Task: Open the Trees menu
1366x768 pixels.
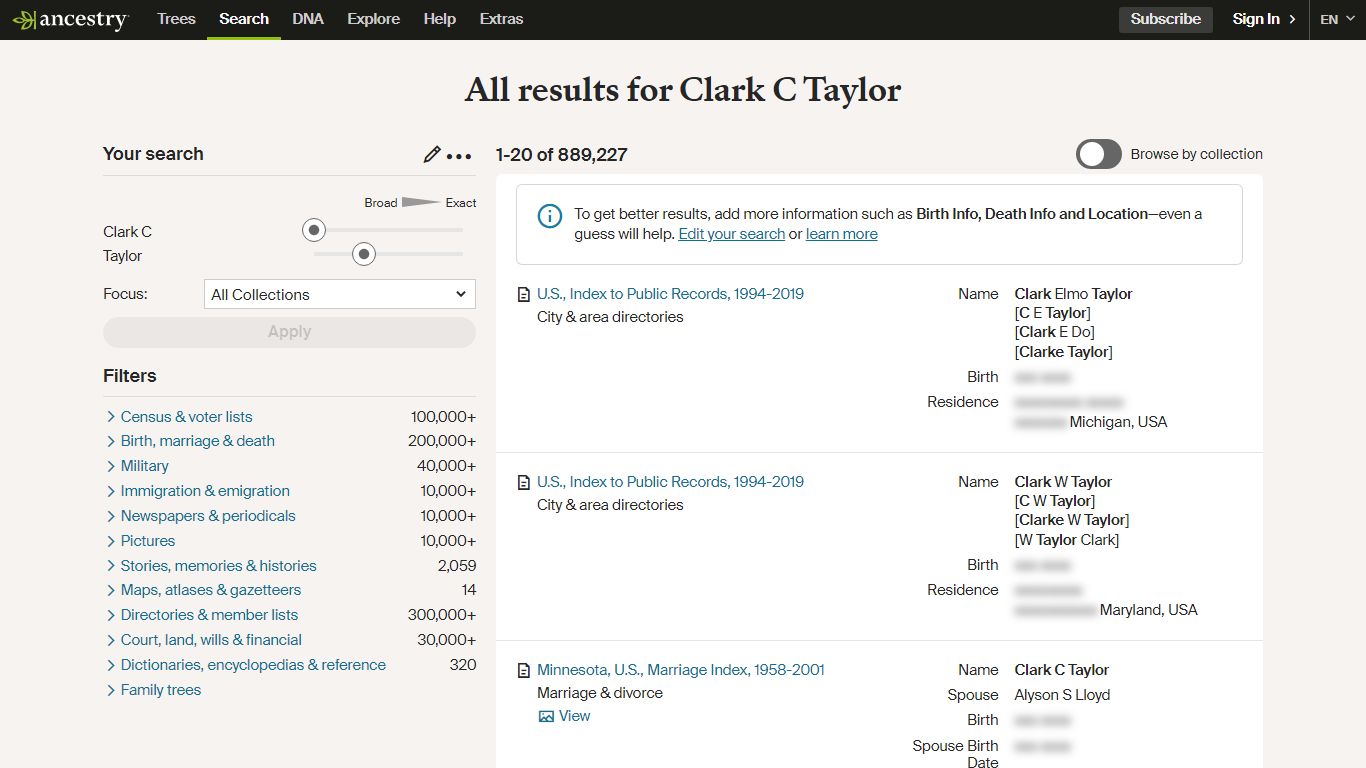Action: (176, 19)
